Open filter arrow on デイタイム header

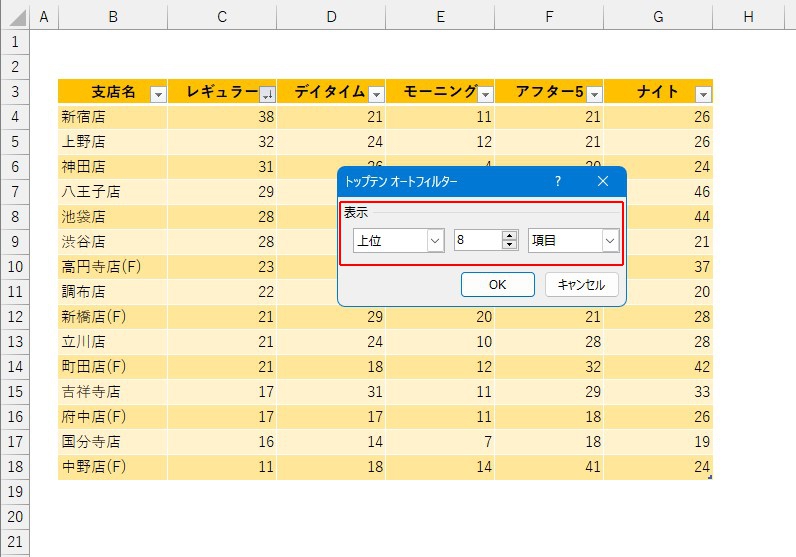(375, 94)
